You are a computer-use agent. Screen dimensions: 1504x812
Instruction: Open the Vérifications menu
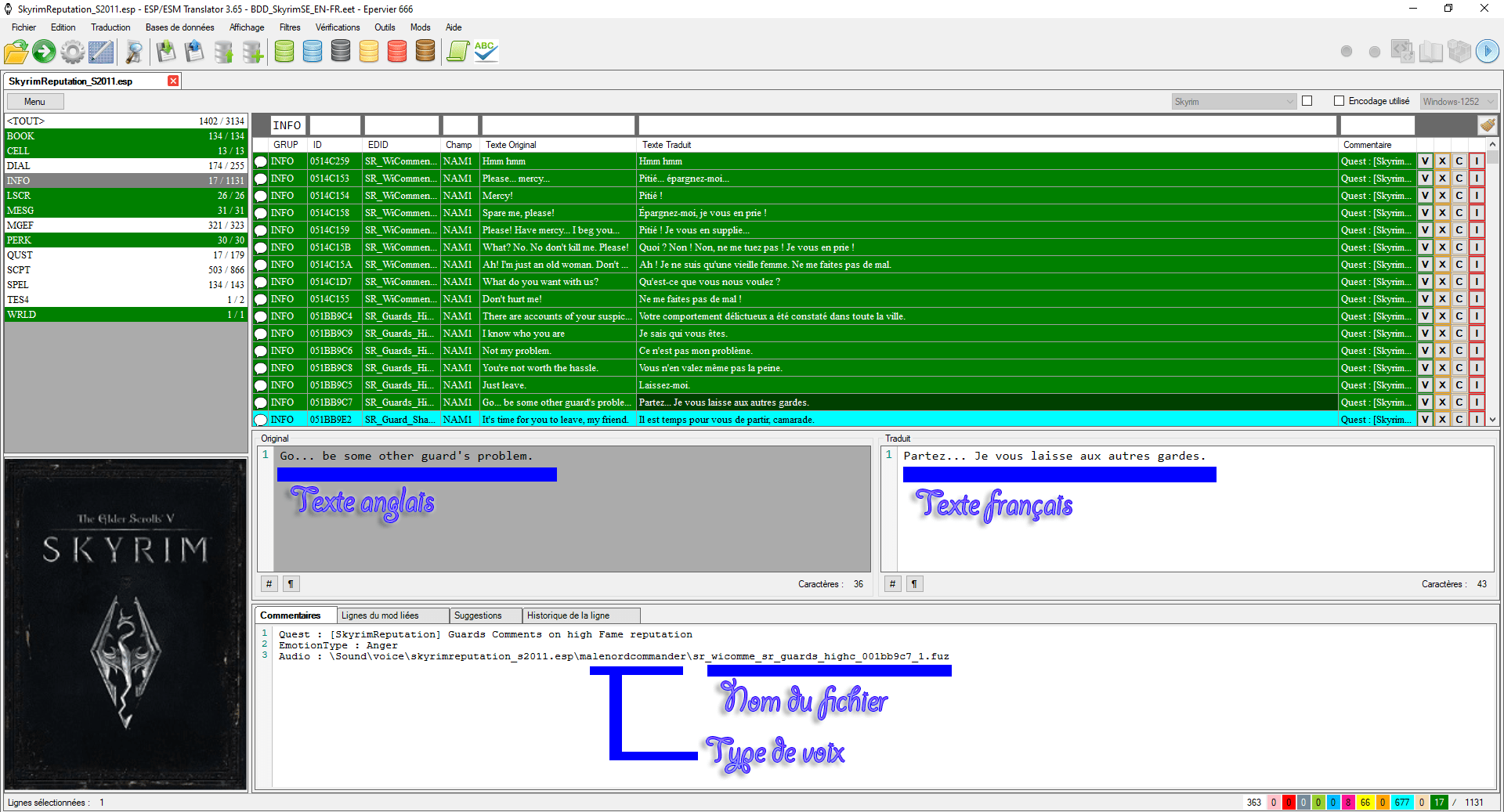click(x=338, y=27)
